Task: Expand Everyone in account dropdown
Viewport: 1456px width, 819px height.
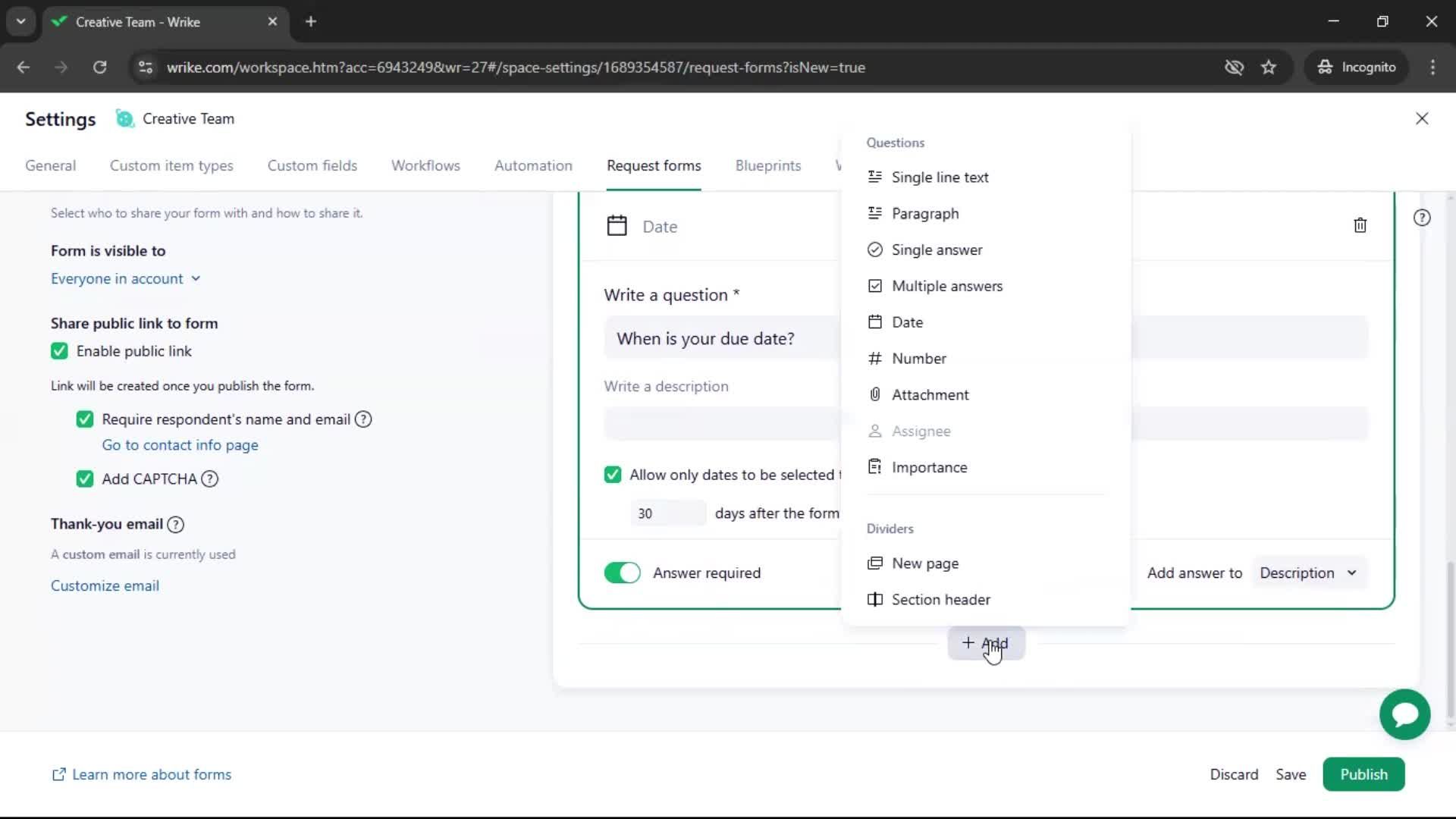Action: point(126,279)
